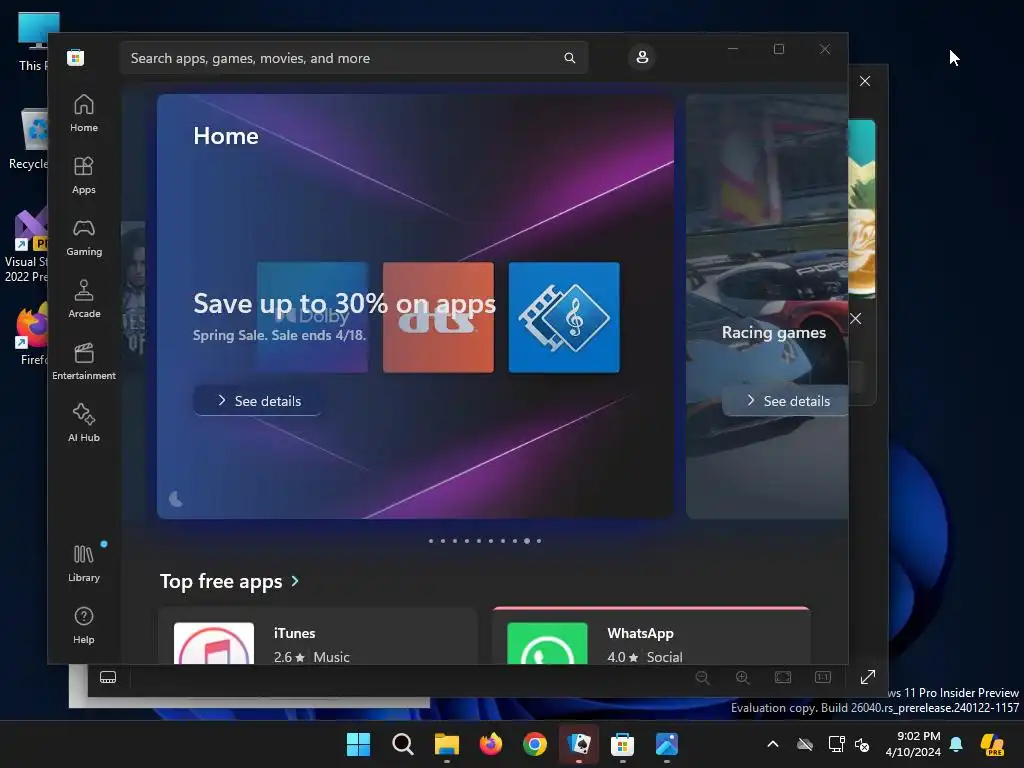Open taskbar Search

coord(403,744)
